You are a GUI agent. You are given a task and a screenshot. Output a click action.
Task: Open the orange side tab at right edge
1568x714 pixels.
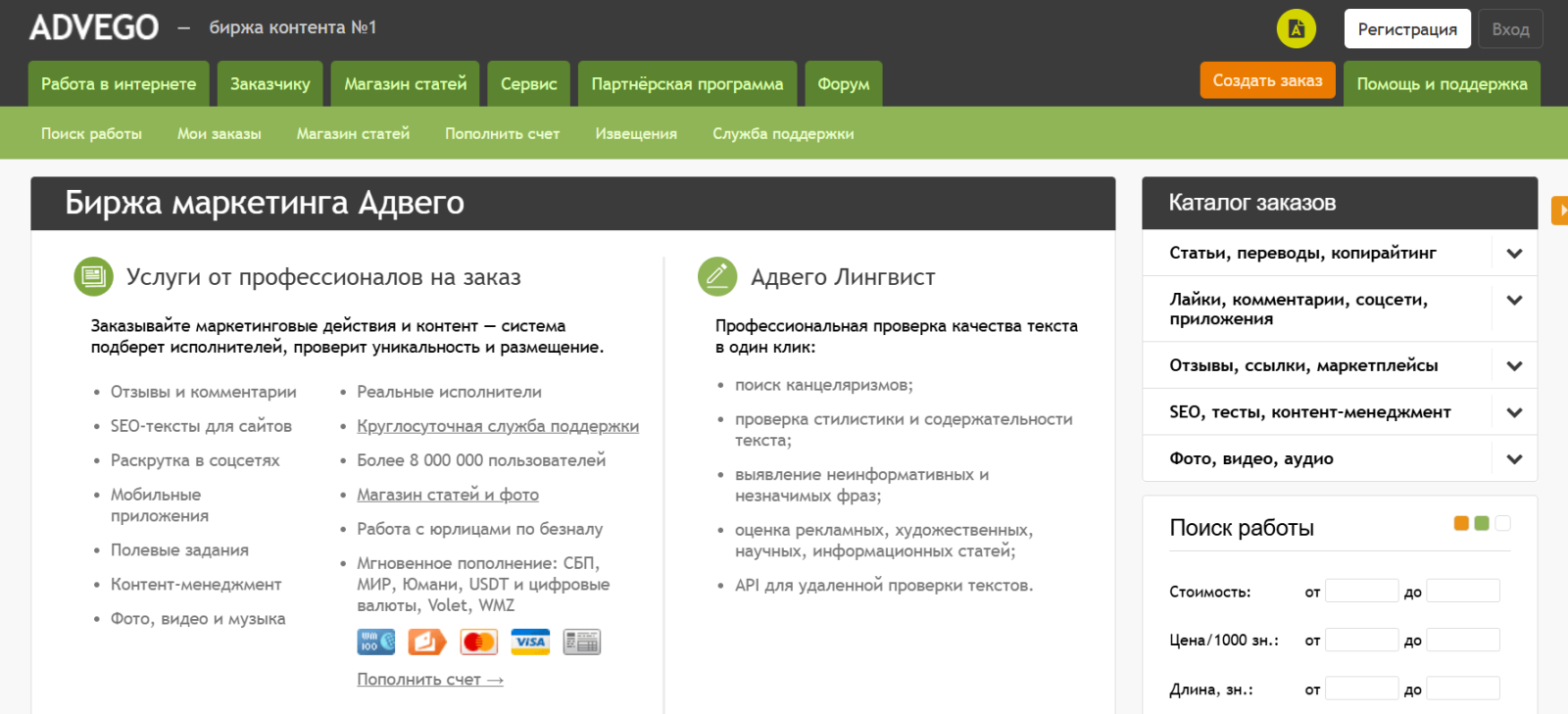point(1559,210)
